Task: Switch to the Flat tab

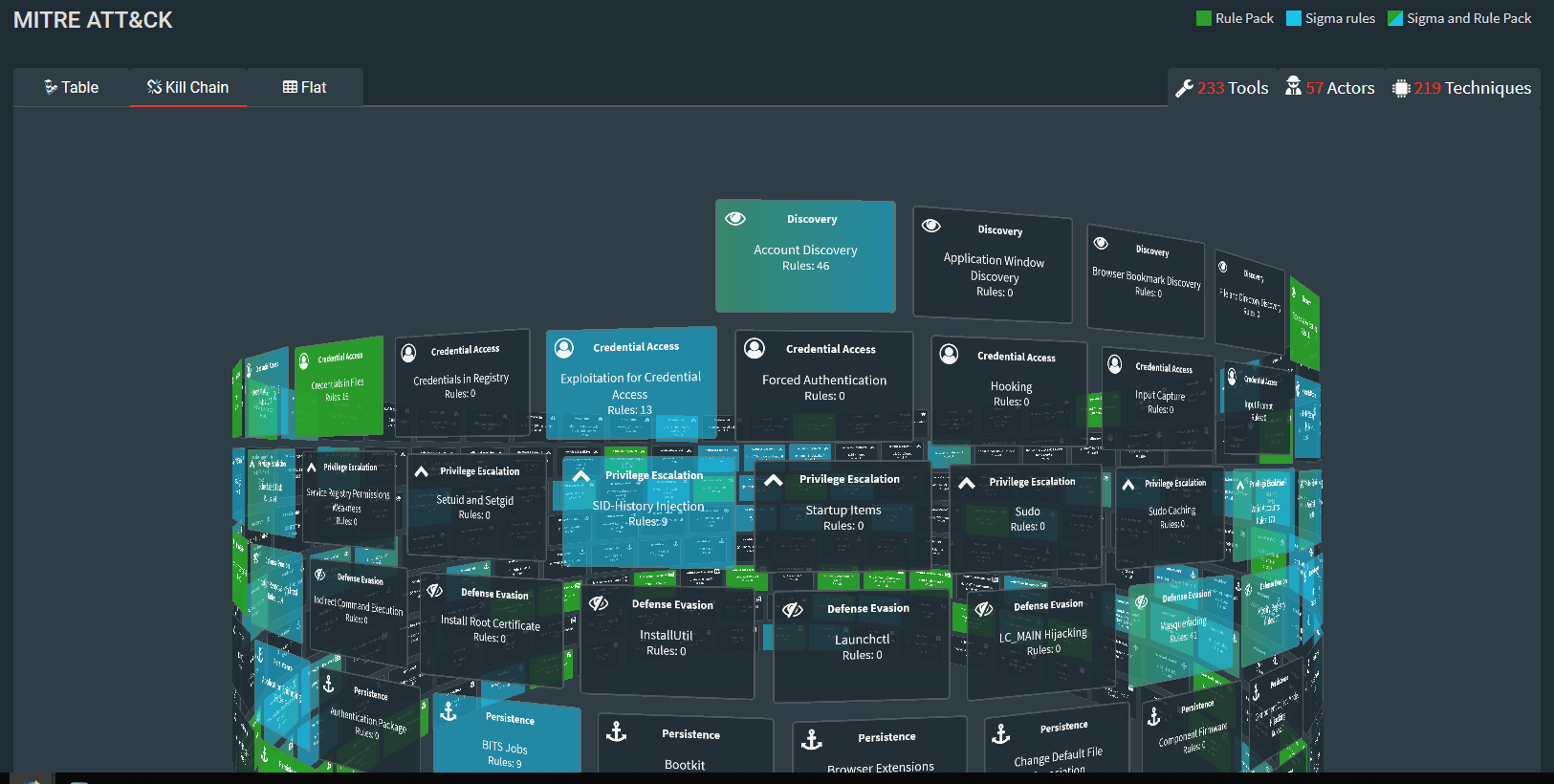Action: coord(304,87)
